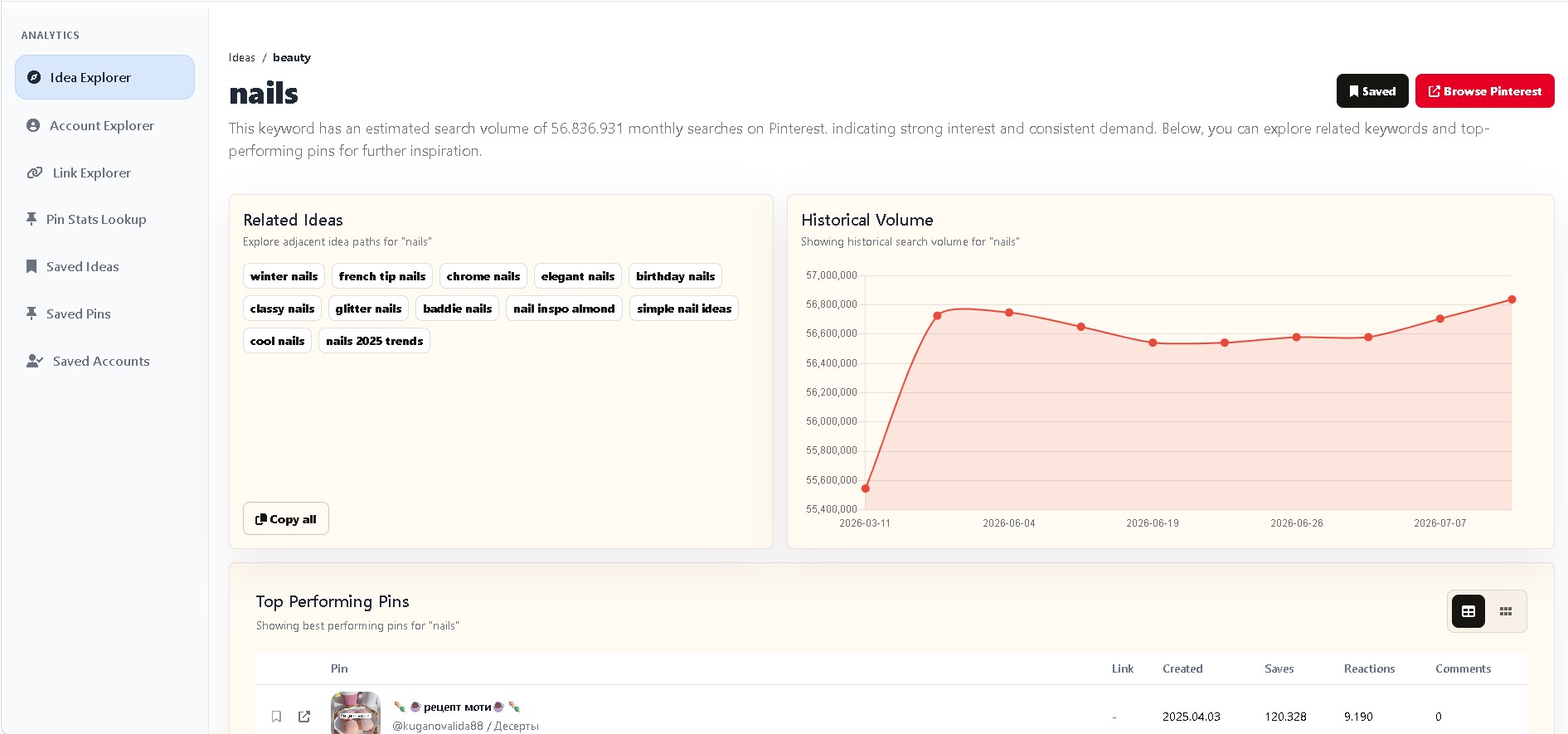Click the рецепт моти pin thumbnail
Viewport: 1568px width, 734px height.
(x=356, y=712)
